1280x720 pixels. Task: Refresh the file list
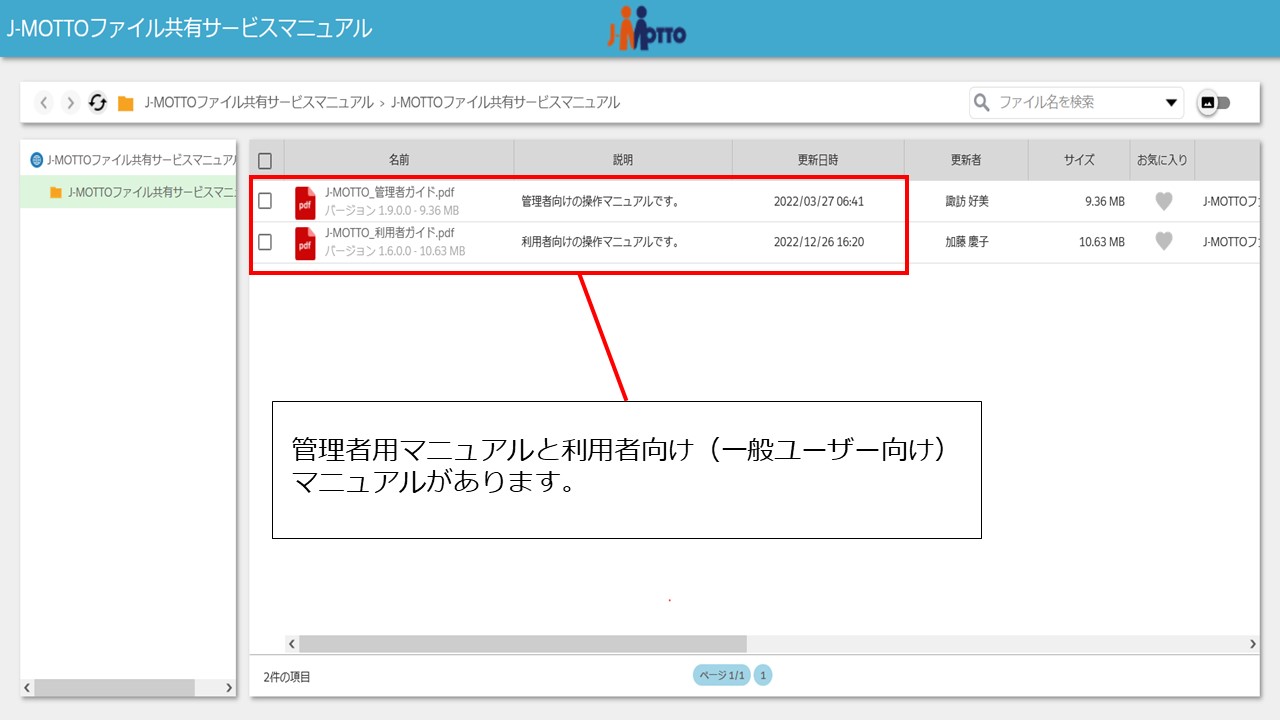[x=97, y=102]
